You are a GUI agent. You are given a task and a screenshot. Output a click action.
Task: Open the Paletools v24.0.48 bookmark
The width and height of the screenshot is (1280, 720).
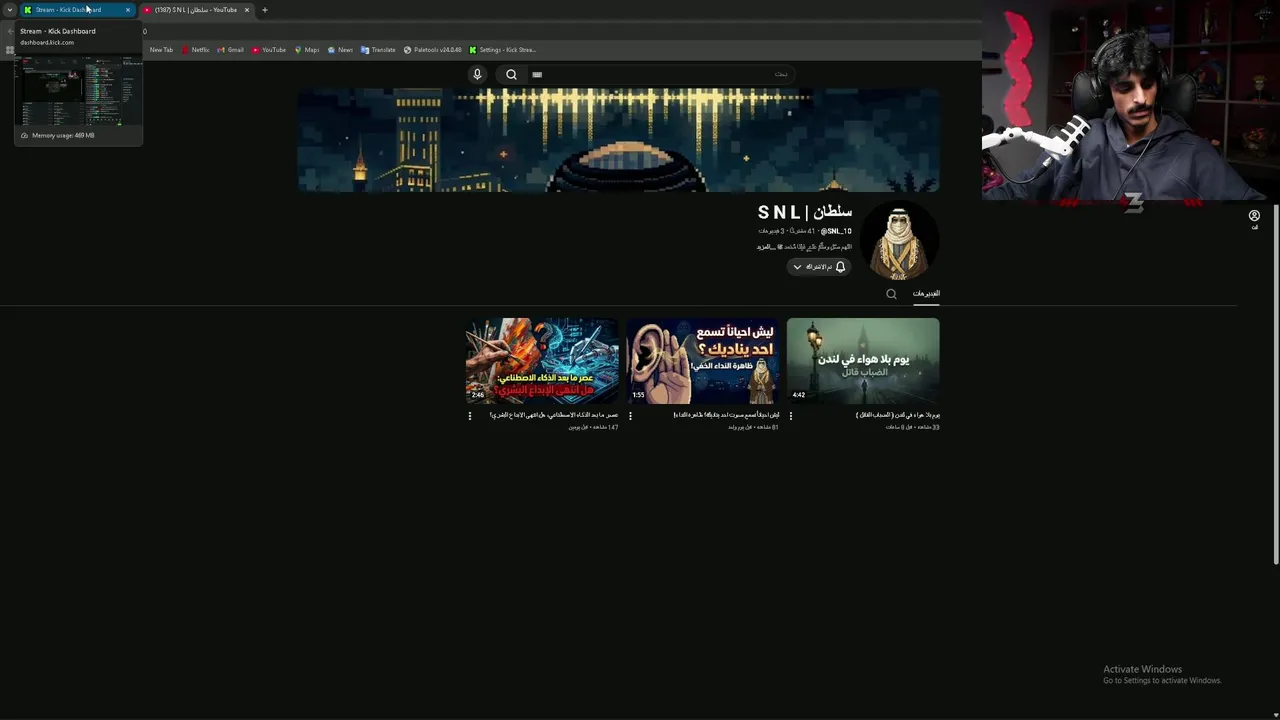(433, 50)
